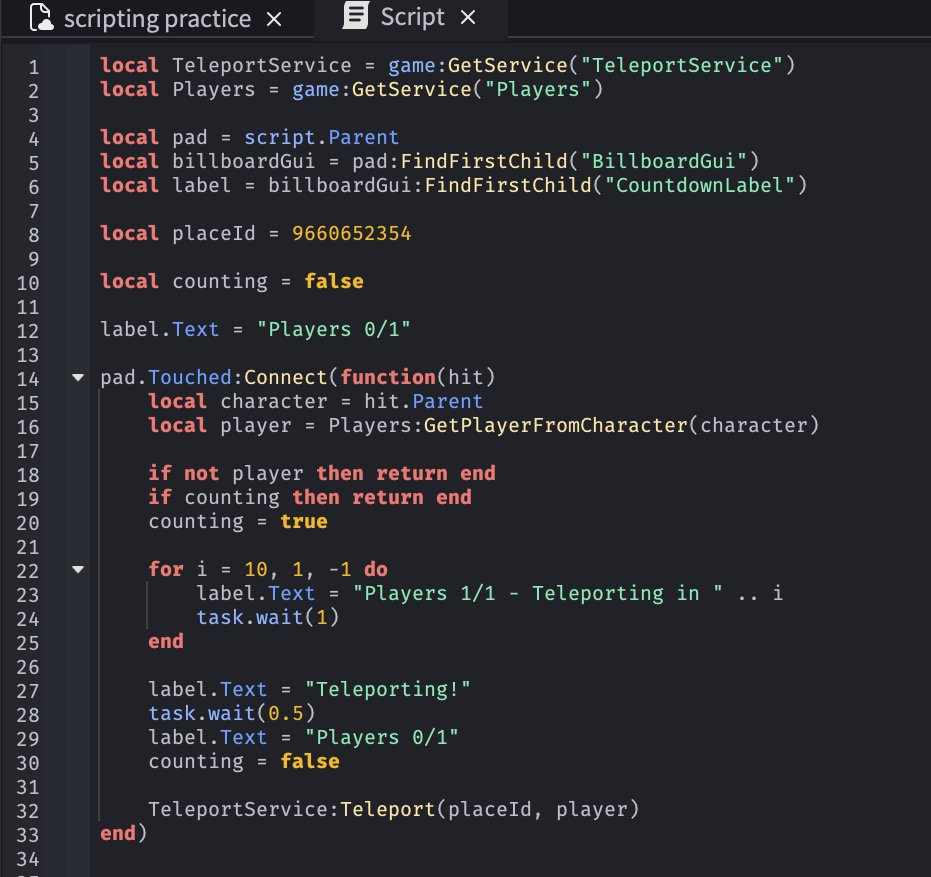
Task: Click the place file icon on scripting practice tab
Action: 40,17
